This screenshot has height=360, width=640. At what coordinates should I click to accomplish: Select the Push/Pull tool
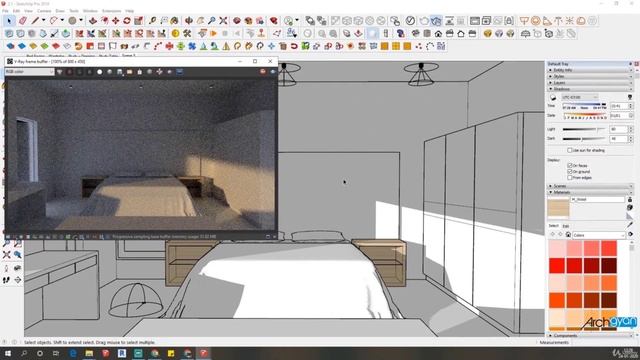93,20
